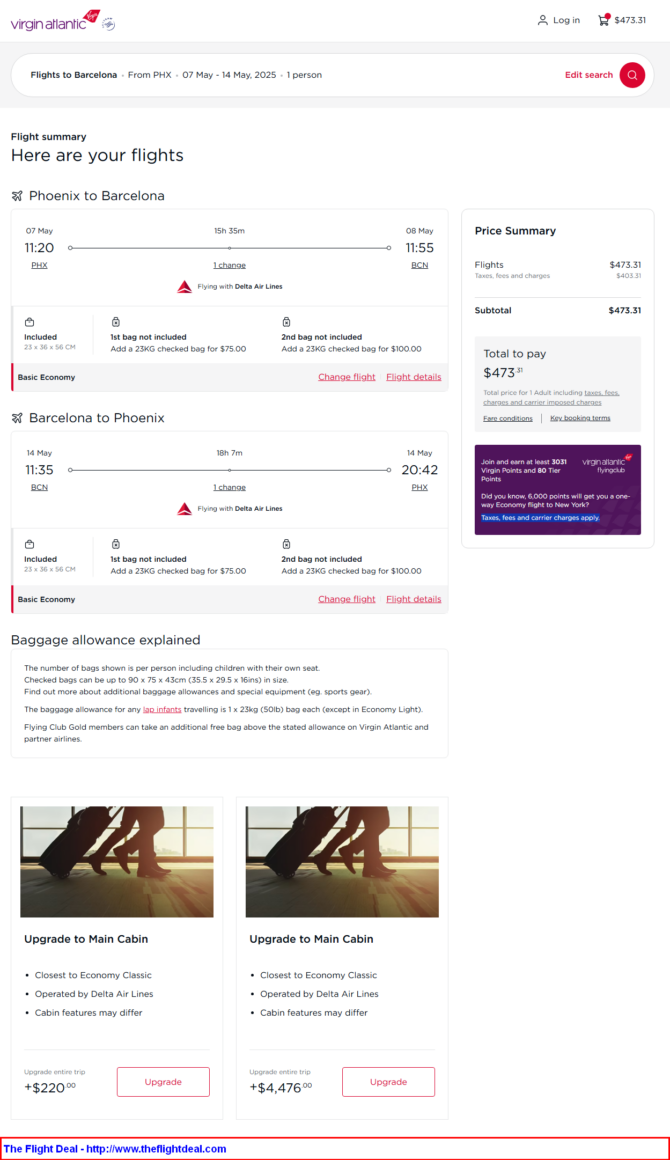Viewport: 670px width, 1160px height.
Task: Open Key booking terms link
Action: tap(580, 418)
